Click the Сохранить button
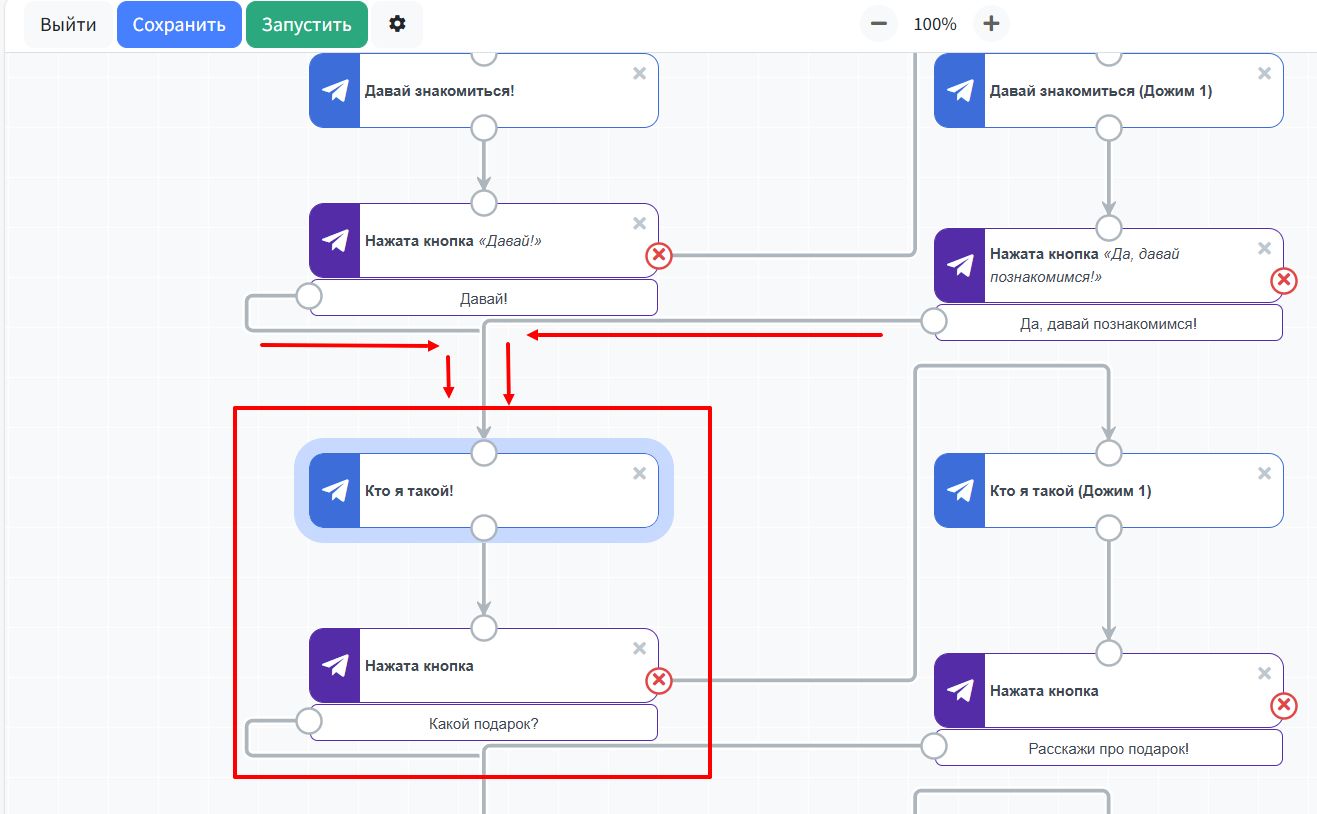 tap(179, 25)
